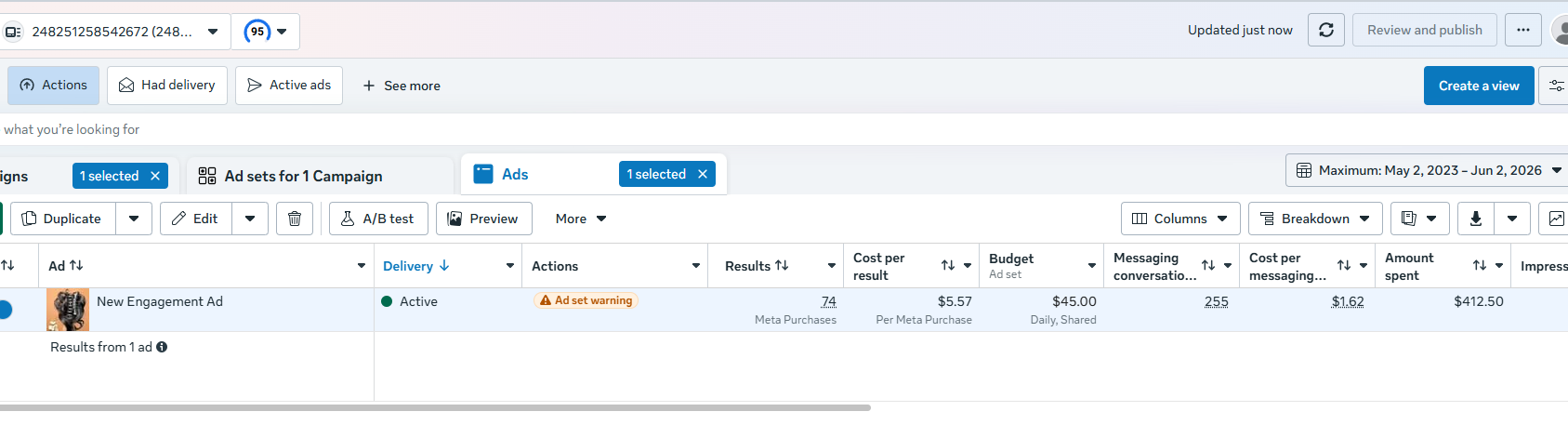Viewport: 1568px width, 438px height.
Task: Click the Updated just now text
Action: [1240, 30]
